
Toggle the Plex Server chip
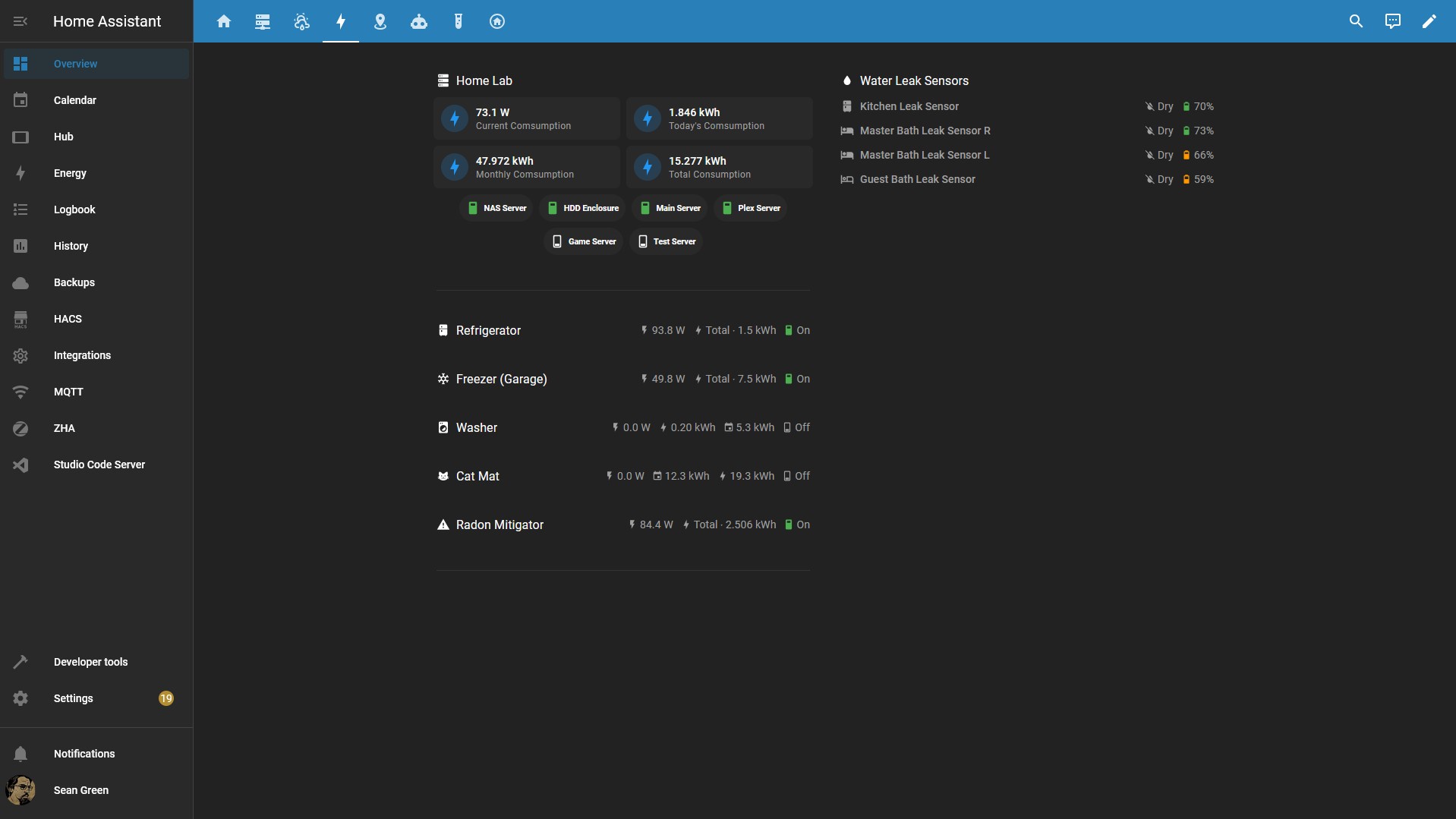point(750,208)
